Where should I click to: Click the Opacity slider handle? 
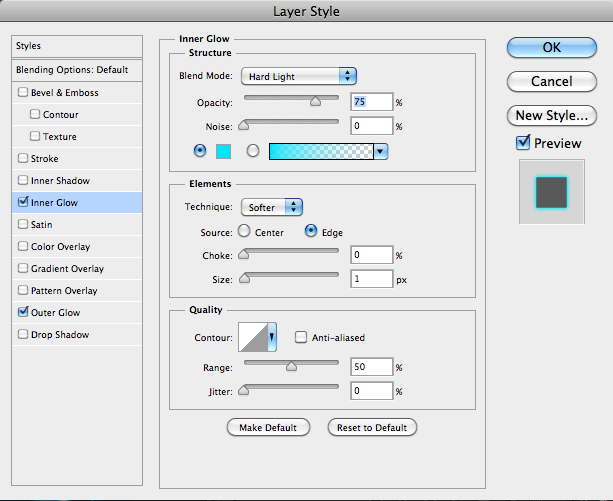tap(316, 99)
